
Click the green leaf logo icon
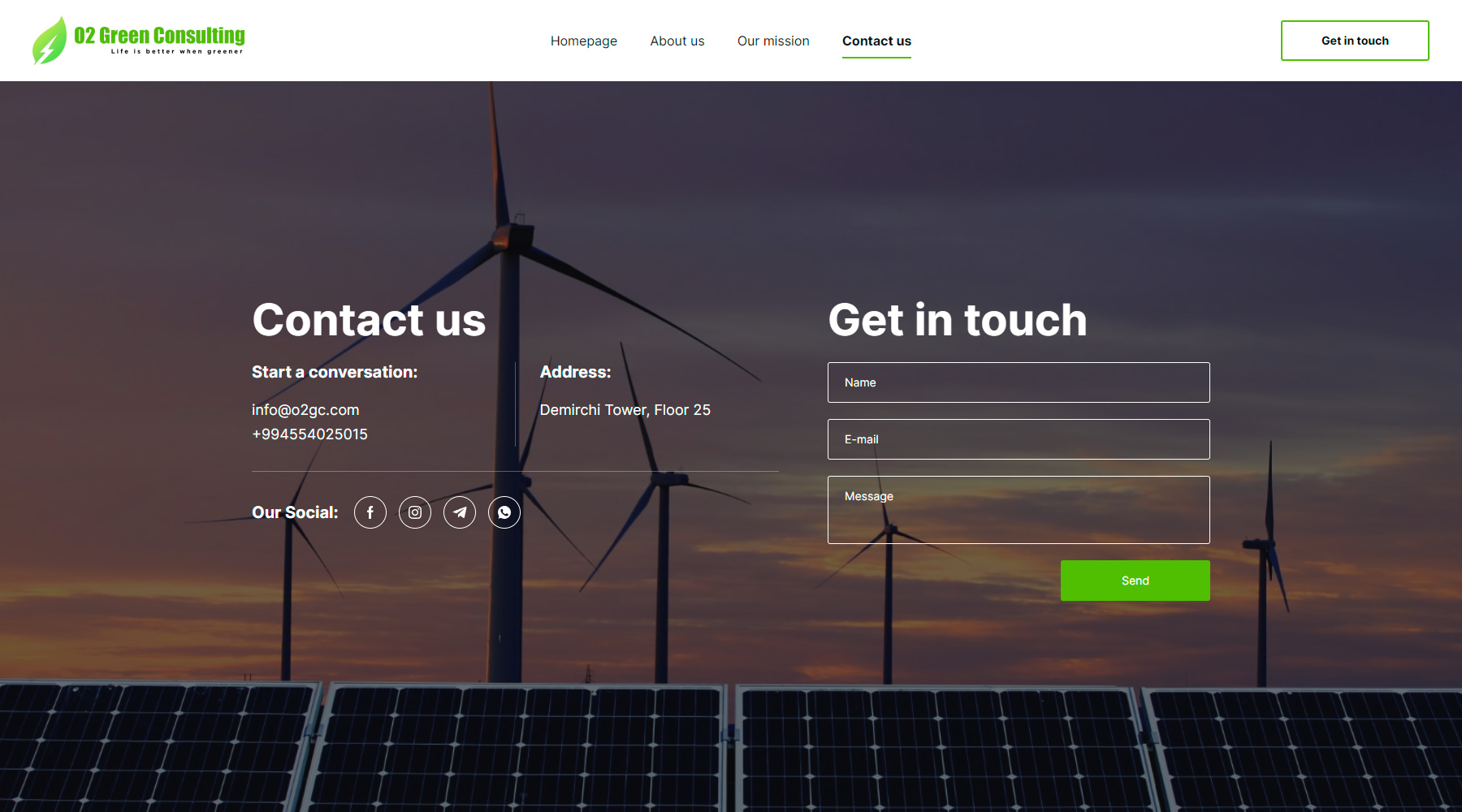pyautogui.click(x=49, y=41)
